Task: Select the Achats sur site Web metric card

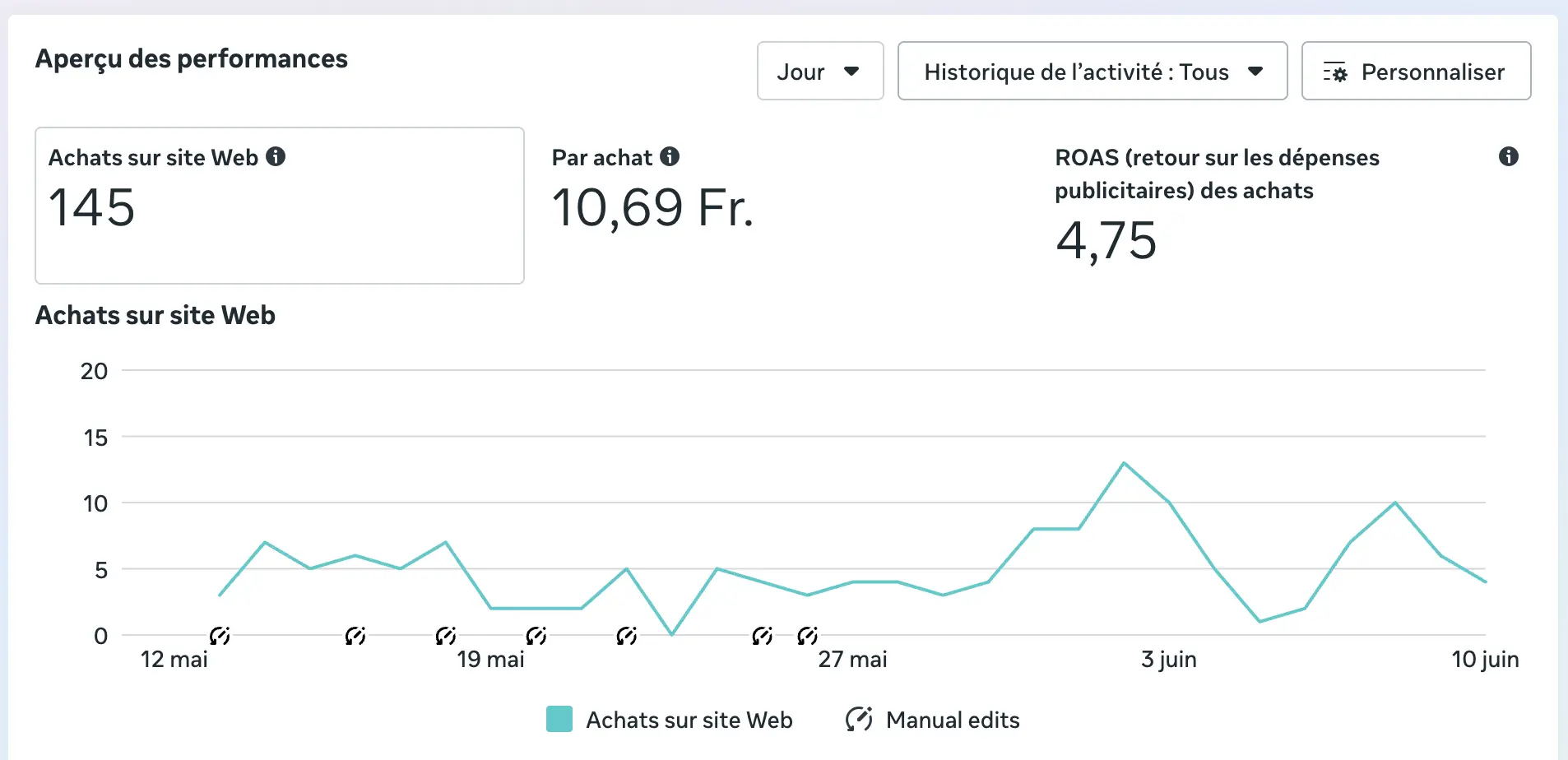Action: pyautogui.click(x=280, y=206)
